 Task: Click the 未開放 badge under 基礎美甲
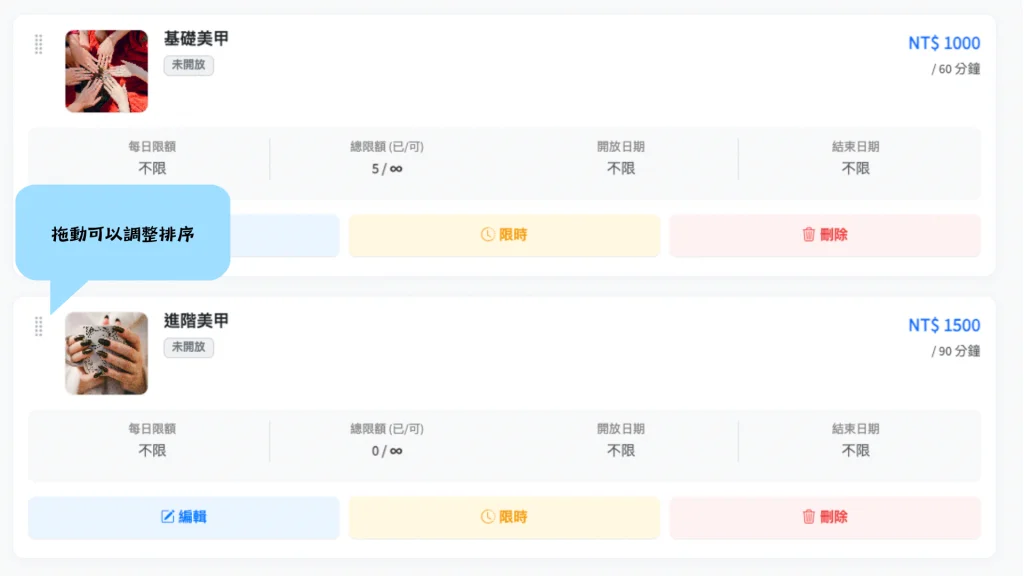click(189, 66)
